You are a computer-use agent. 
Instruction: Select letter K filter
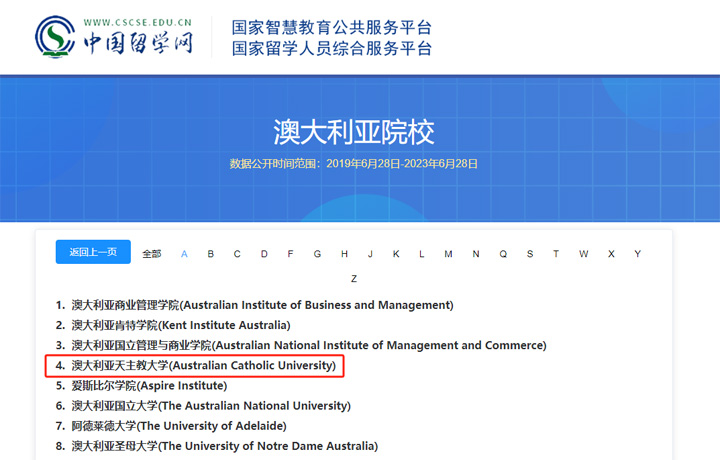tap(396, 254)
